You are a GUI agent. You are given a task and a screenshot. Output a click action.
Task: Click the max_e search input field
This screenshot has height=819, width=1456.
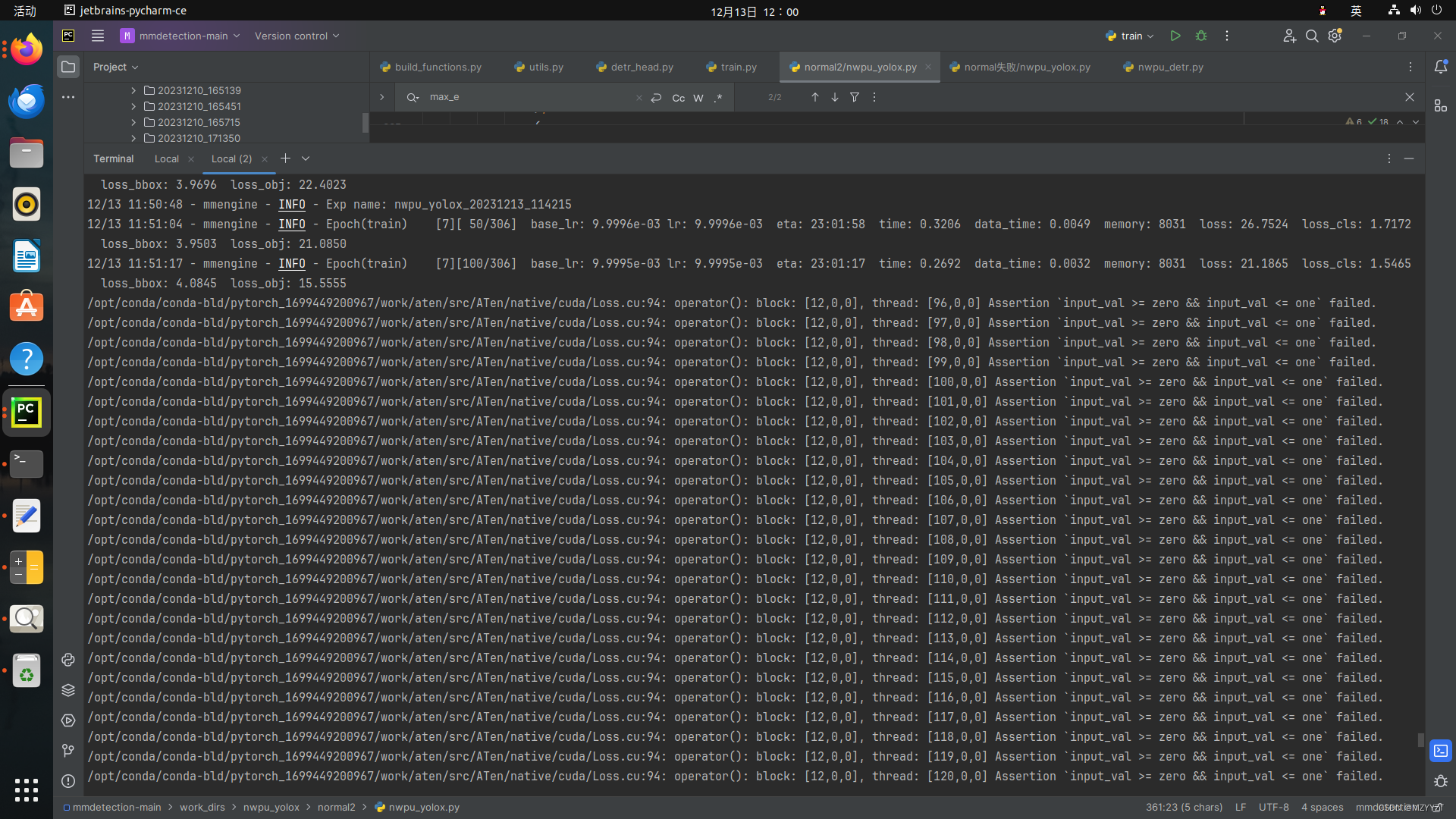531,97
